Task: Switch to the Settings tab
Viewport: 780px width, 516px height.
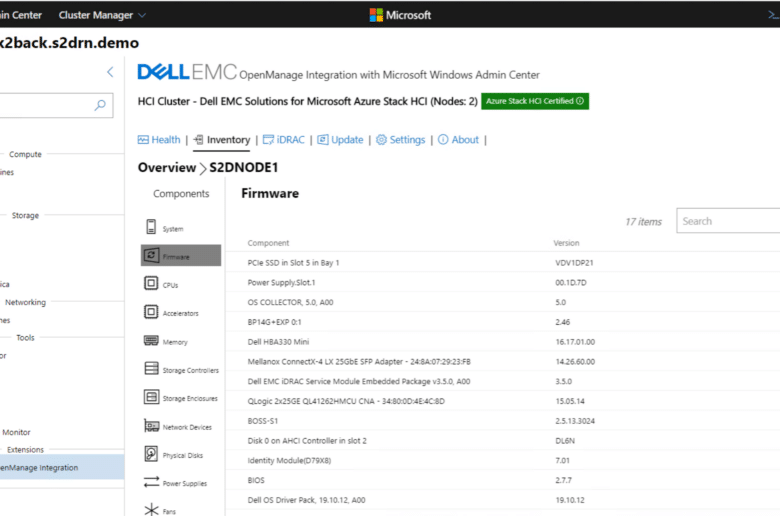Action: pos(400,140)
